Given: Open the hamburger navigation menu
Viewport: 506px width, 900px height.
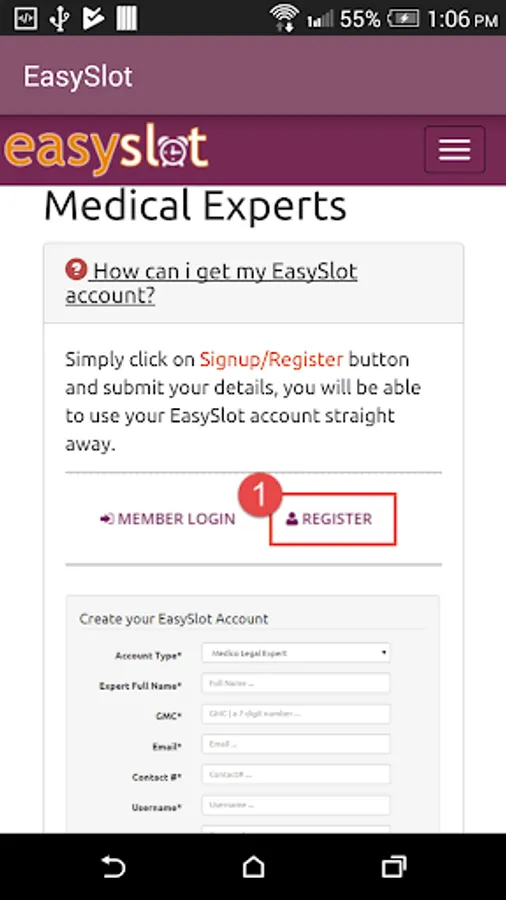Looking at the screenshot, I should click(x=454, y=150).
